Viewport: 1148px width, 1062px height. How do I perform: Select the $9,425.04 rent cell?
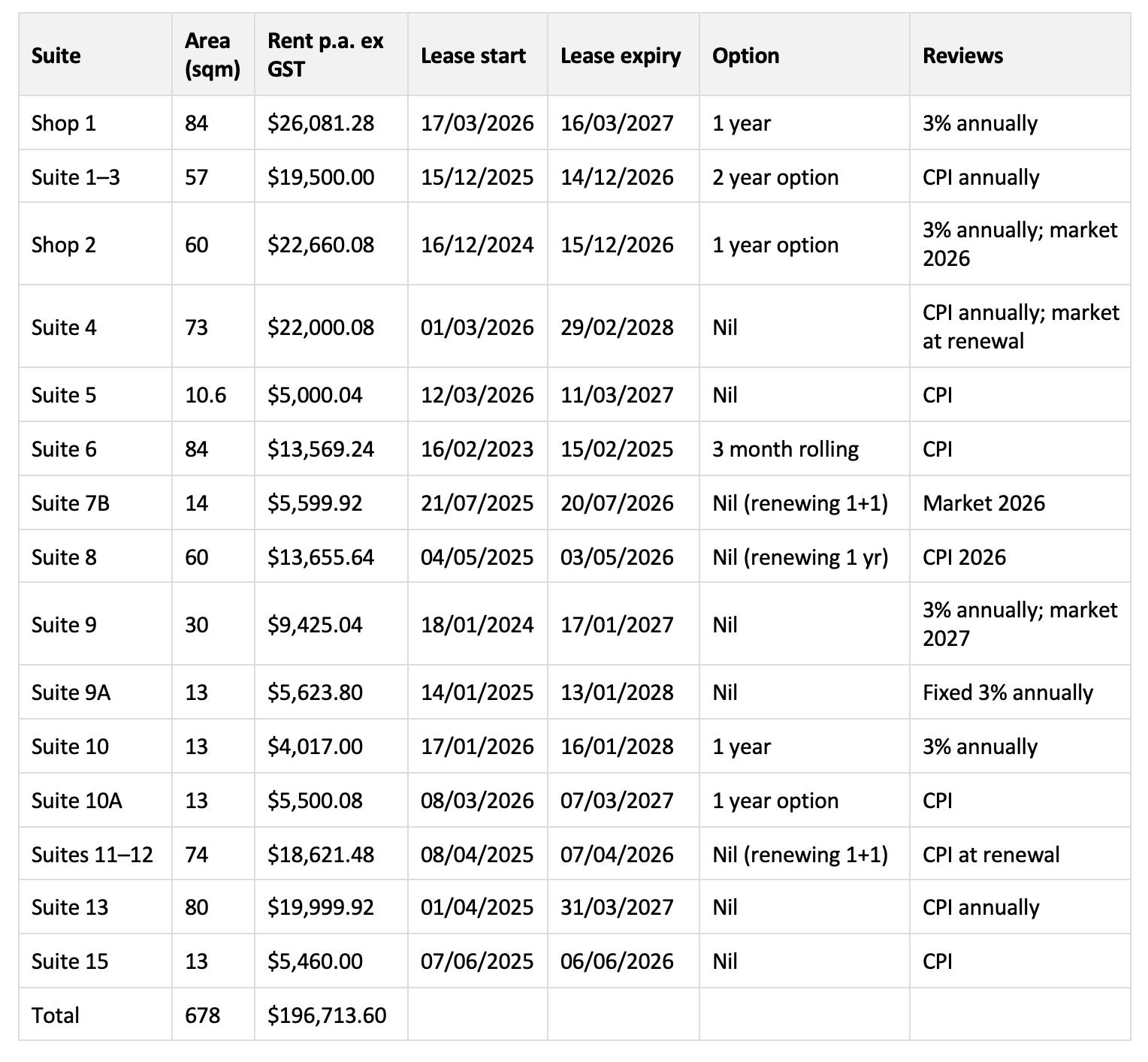[x=315, y=625]
